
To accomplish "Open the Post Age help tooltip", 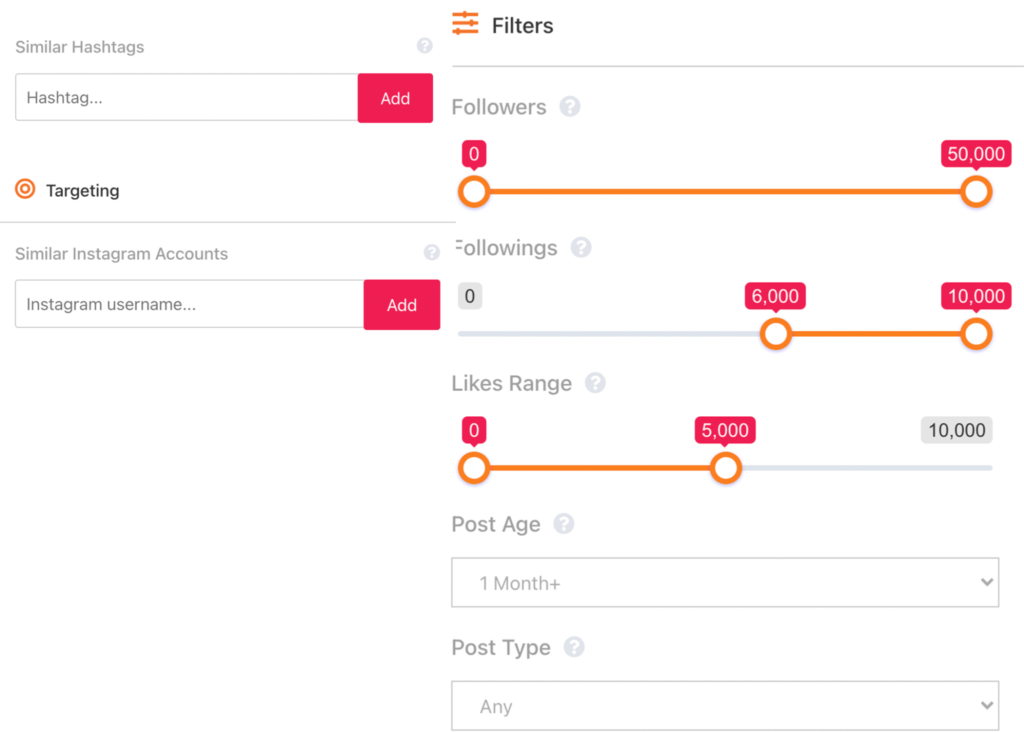I will [x=563, y=524].
